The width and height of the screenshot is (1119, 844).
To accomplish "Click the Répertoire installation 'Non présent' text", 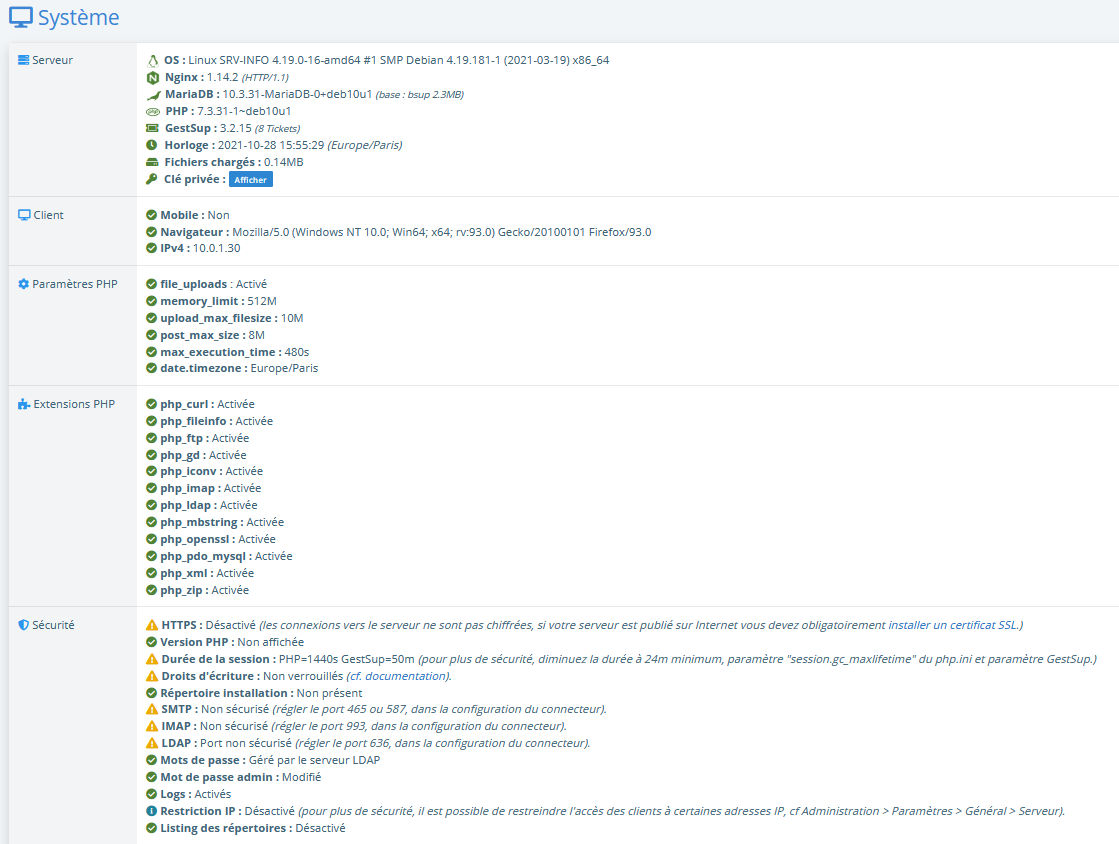I will (330, 693).
